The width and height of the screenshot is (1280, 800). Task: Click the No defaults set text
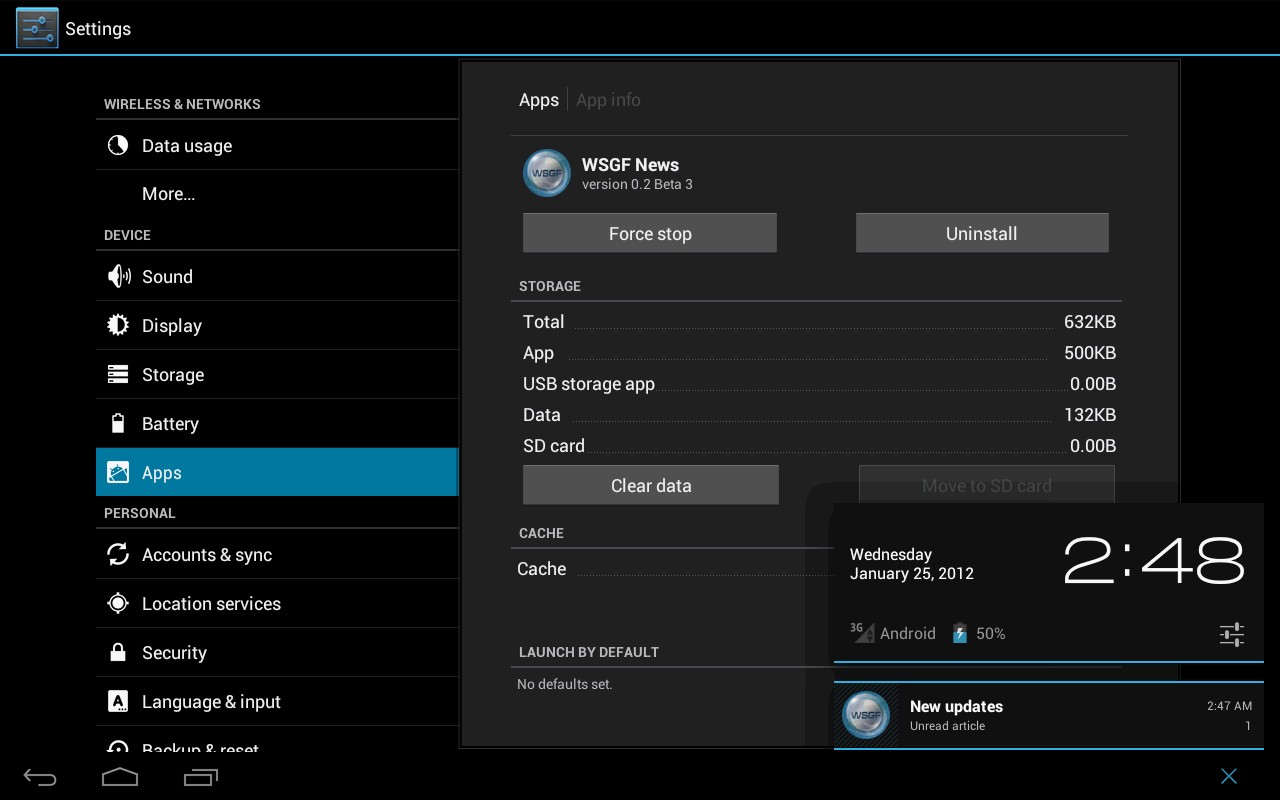565,685
